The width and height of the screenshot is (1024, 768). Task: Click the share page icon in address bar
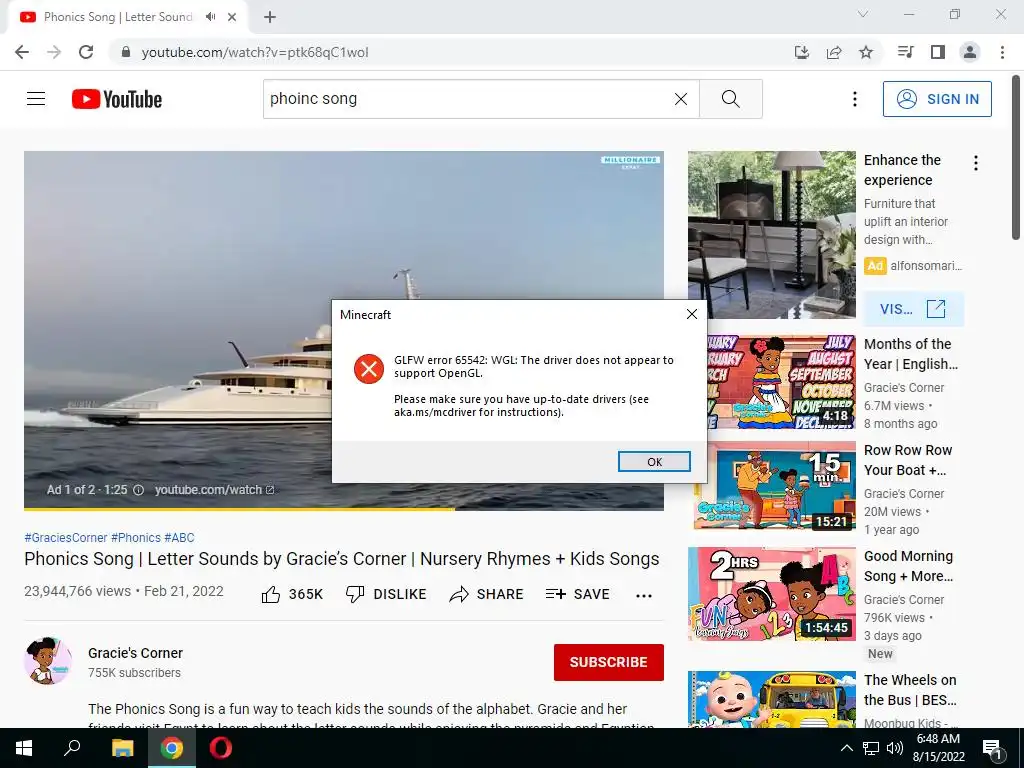[x=834, y=52]
